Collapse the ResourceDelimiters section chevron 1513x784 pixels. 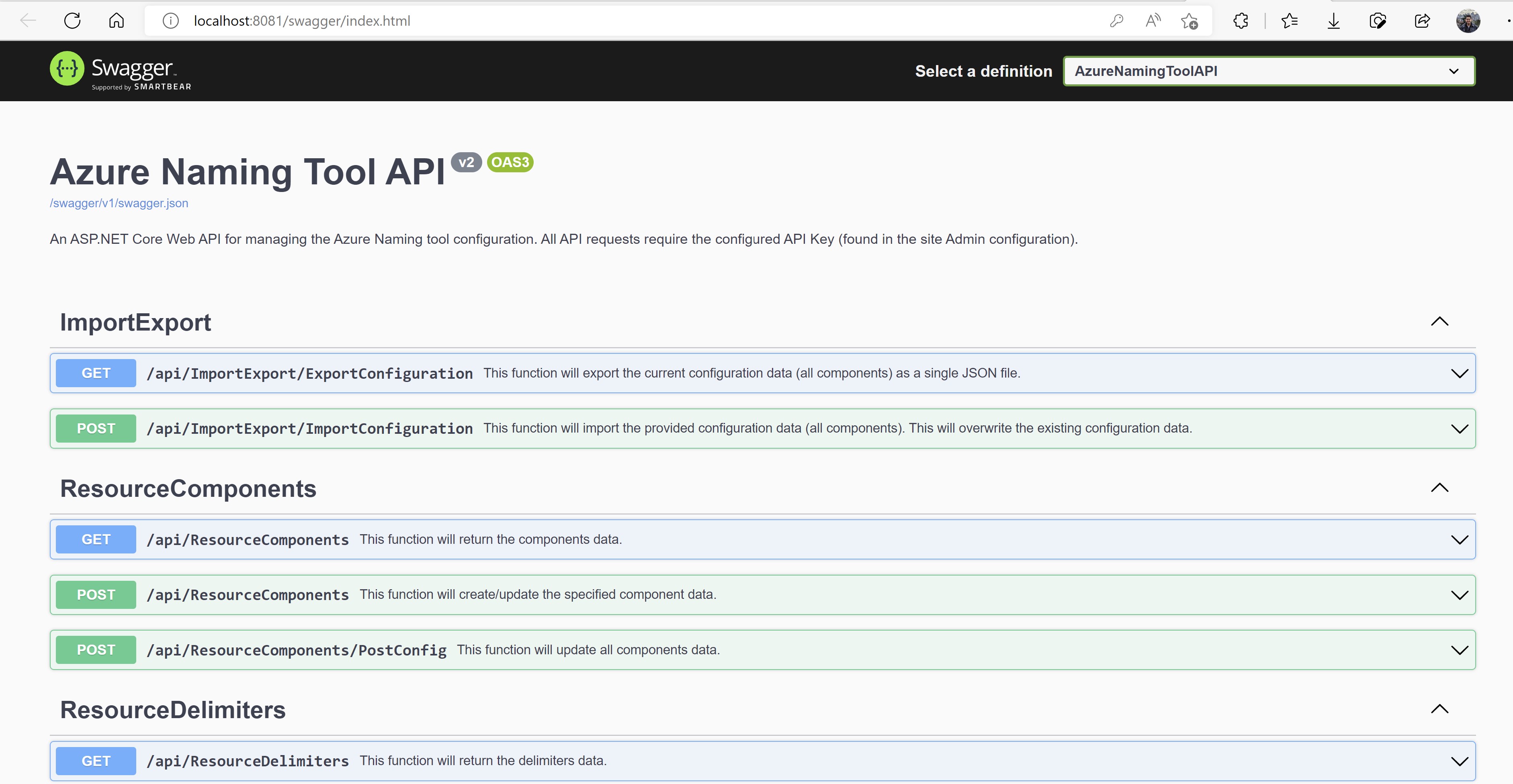point(1439,709)
